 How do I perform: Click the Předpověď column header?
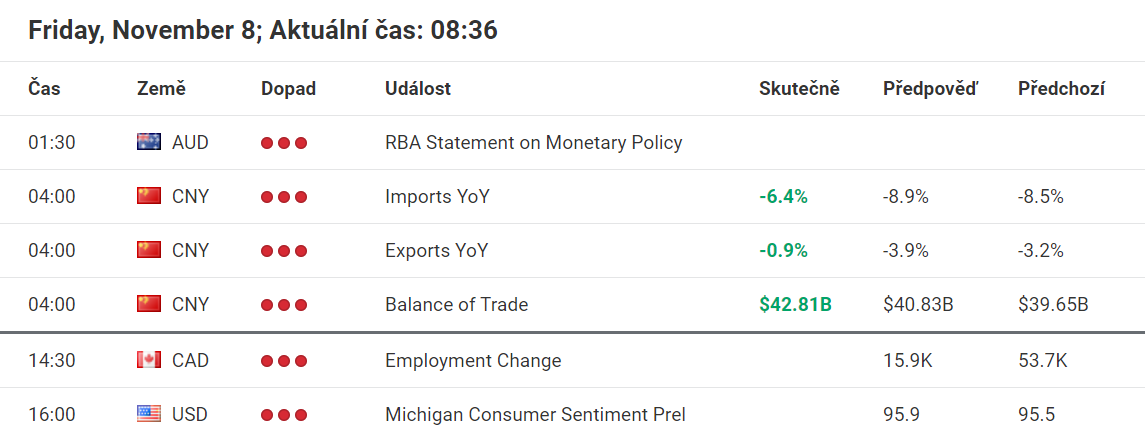(930, 88)
